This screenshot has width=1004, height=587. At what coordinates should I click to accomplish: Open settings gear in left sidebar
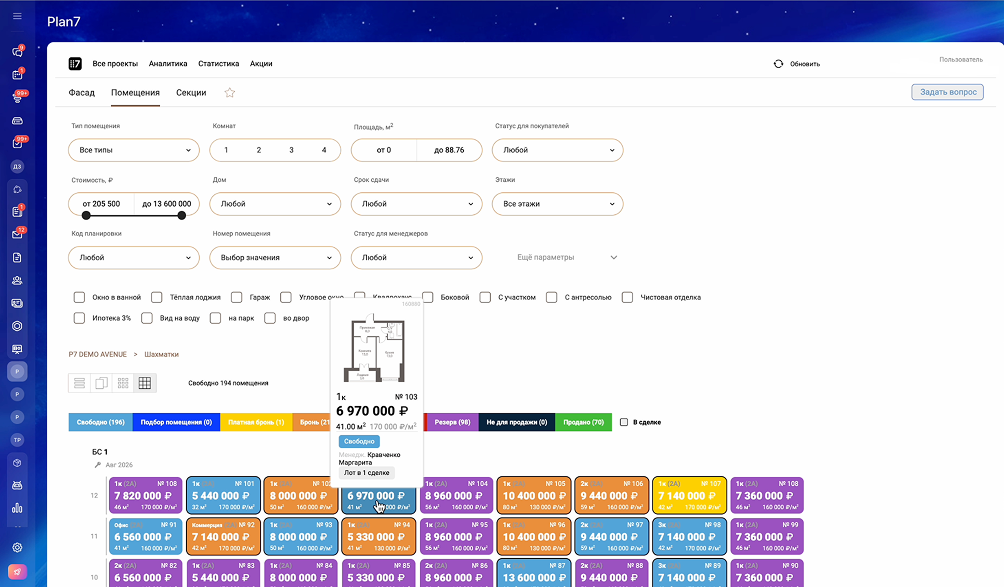(17, 547)
